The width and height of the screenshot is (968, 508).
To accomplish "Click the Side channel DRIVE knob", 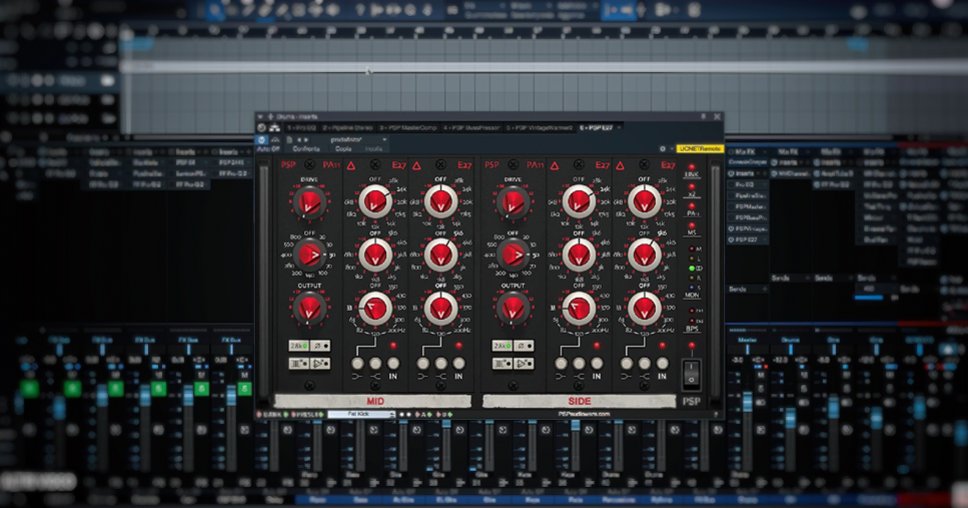I will (x=511, y=202).
